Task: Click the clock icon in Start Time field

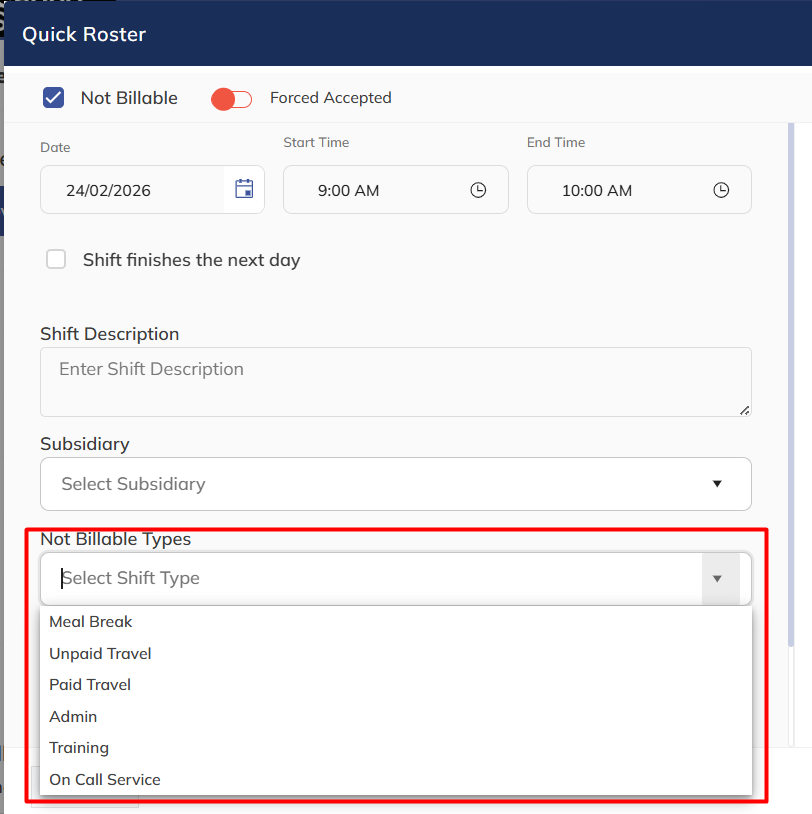Action: point(478,190)
